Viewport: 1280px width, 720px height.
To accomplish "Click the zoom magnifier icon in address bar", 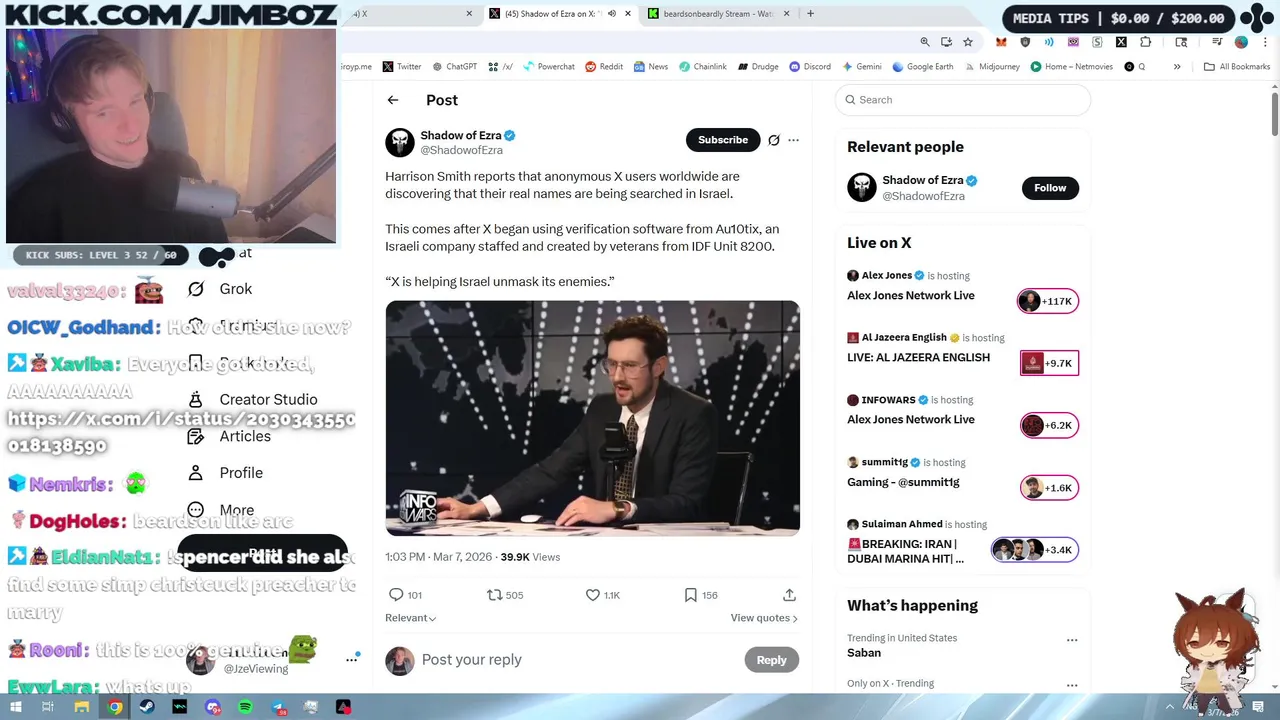I will point(925,42).
